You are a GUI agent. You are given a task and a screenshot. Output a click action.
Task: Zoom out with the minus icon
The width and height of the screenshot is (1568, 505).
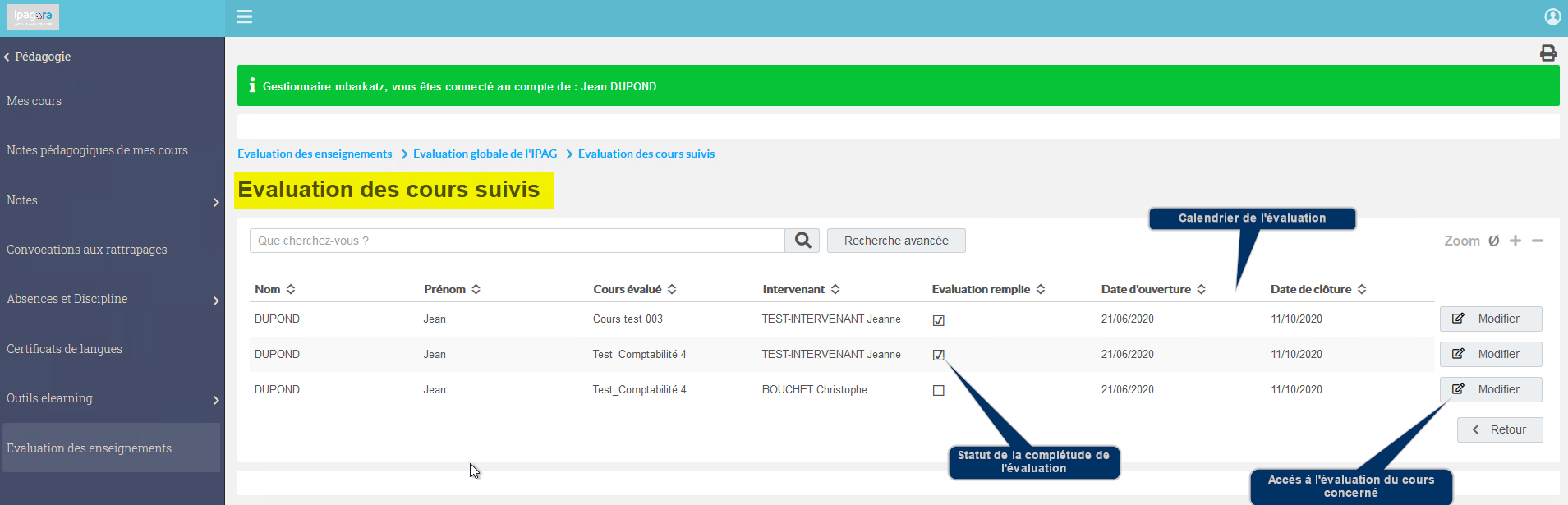[x=1538, y=241]
